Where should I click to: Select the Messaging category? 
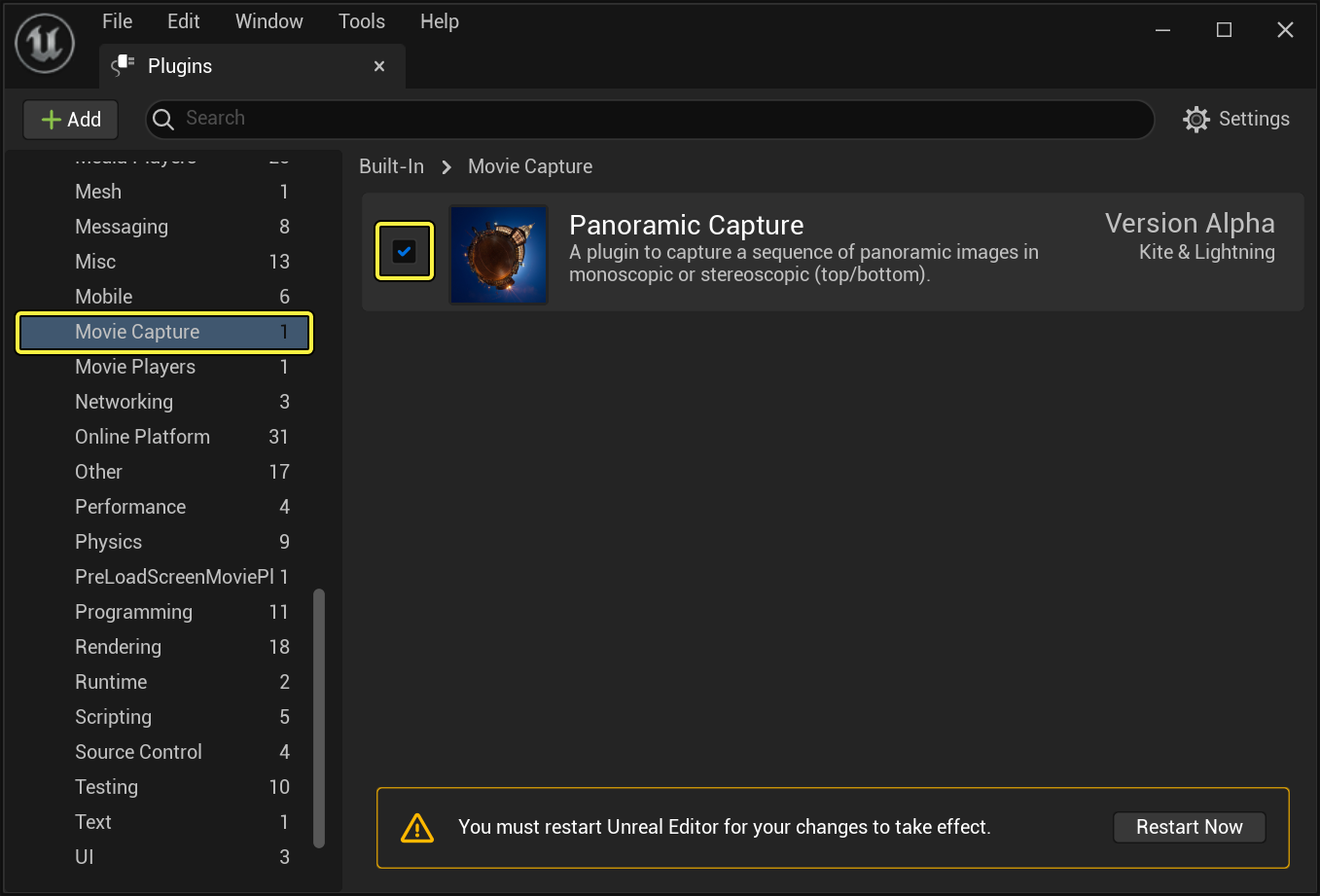[164, 227]
